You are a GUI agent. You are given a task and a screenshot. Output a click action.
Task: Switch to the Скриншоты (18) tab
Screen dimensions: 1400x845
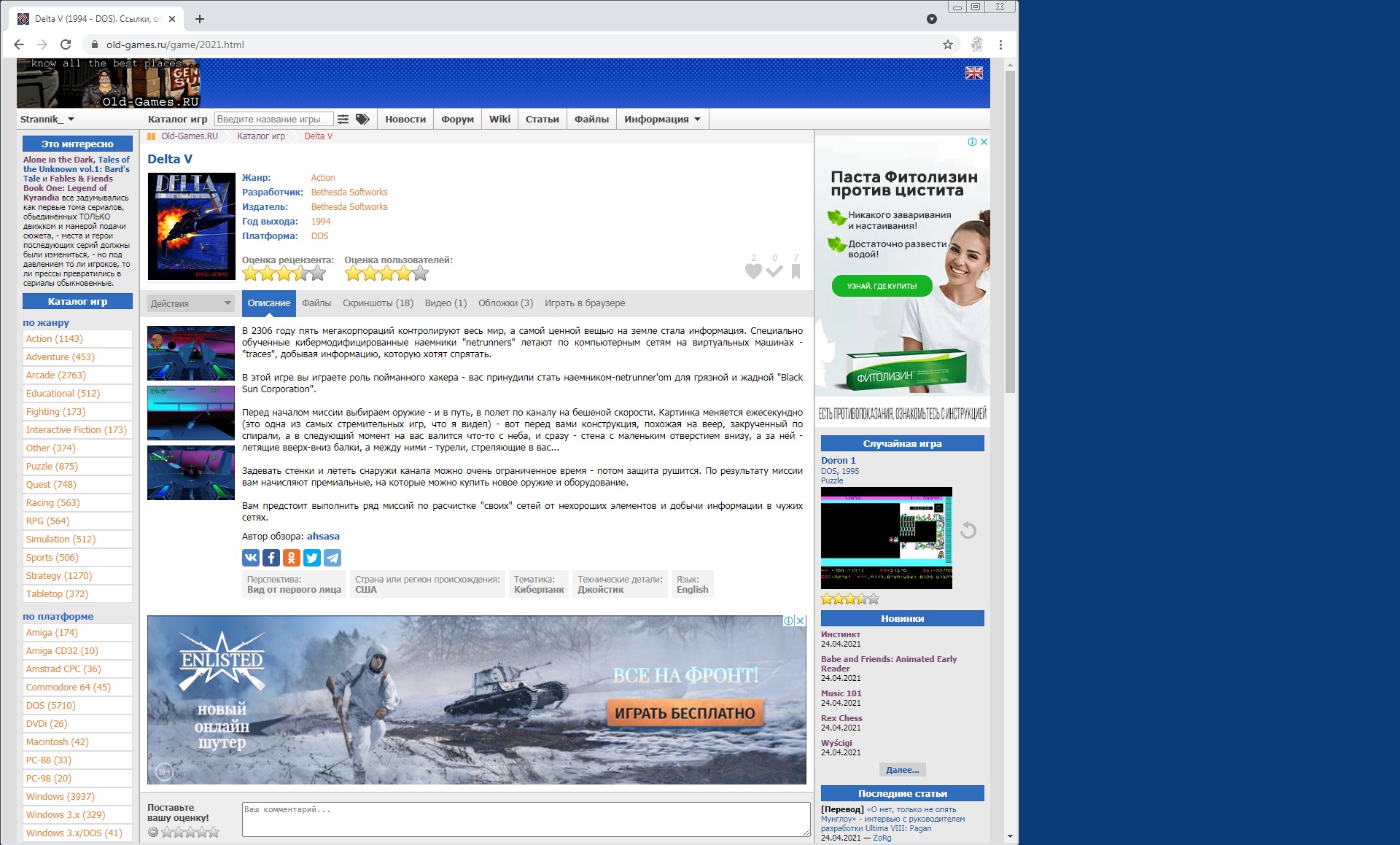(x=378, y=303)
